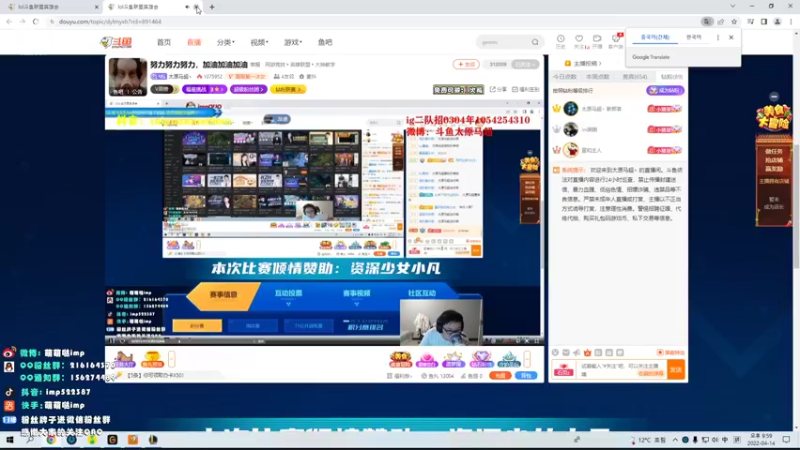
Task: Select the 赛事视频 tab in the stream
Action: (x=357, y=294)
